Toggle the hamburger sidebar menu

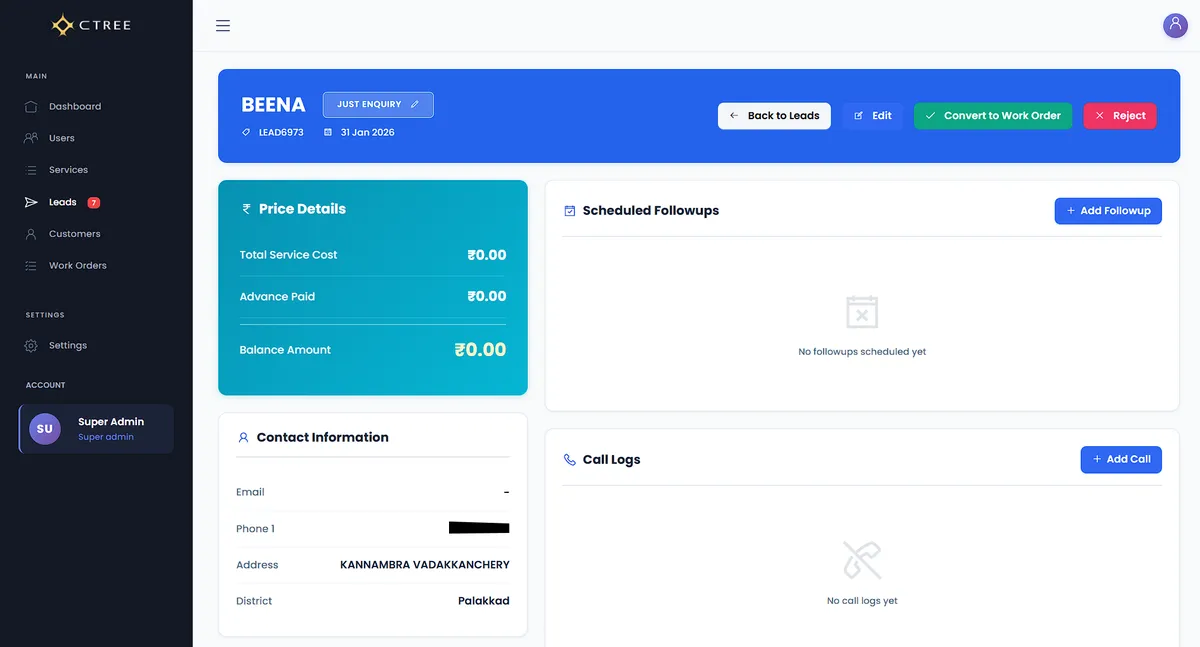point(223,26)
